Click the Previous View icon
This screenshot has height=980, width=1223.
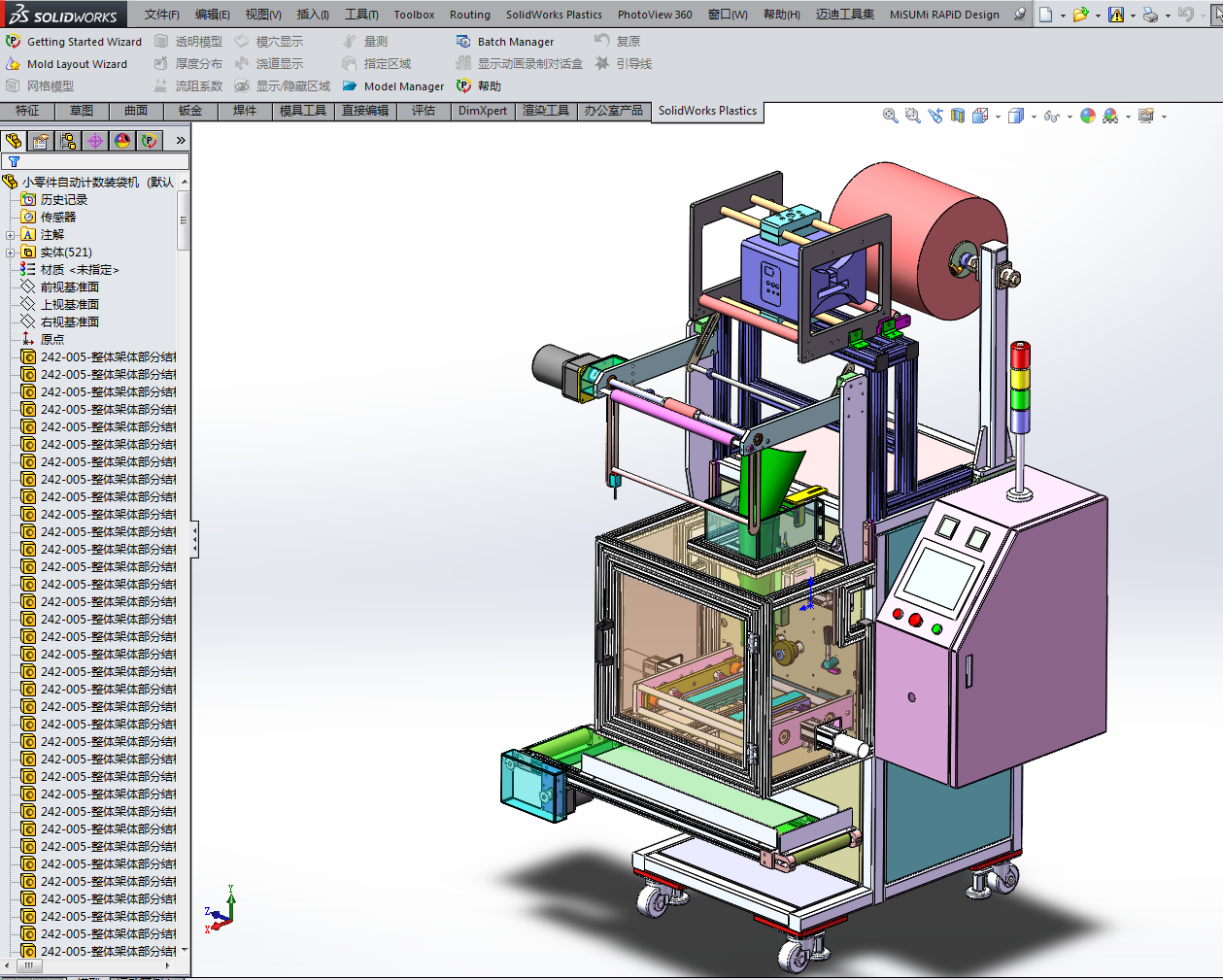(935, 116)
